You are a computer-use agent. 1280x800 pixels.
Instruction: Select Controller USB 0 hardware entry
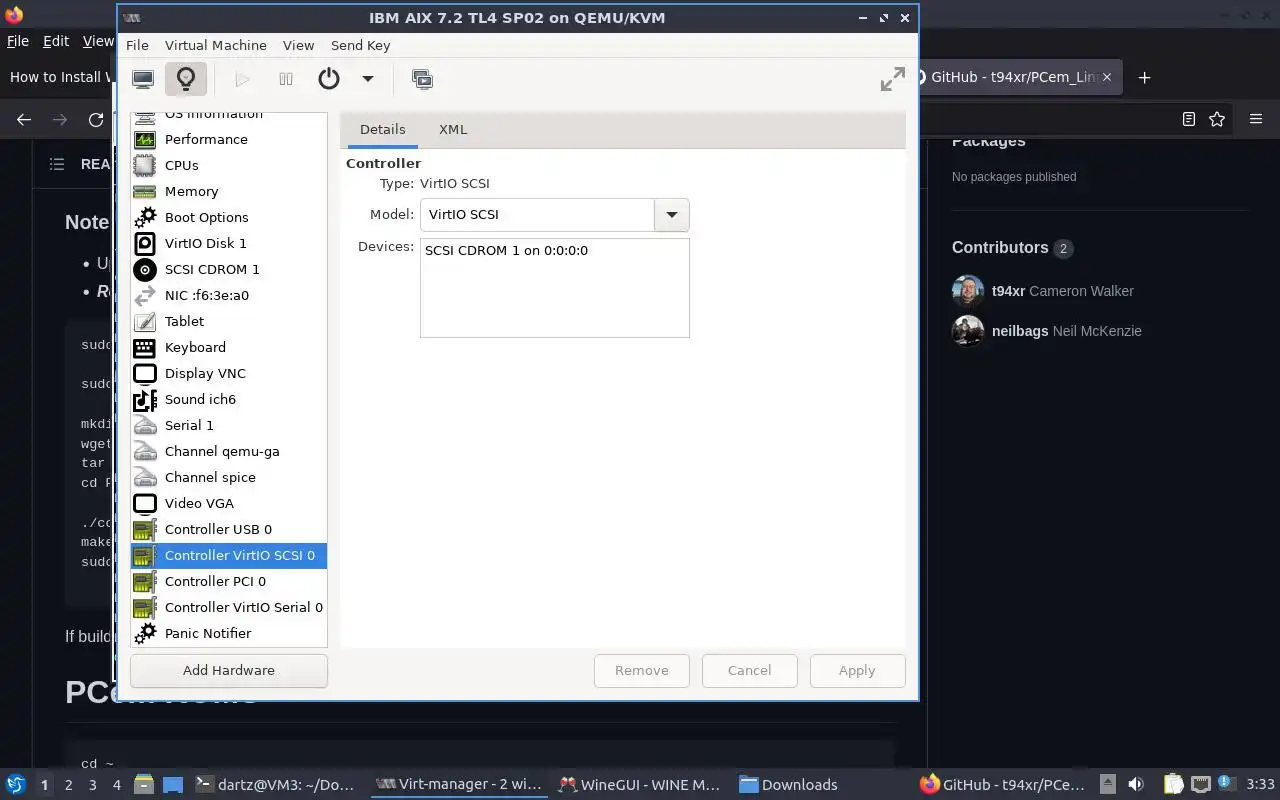coord(229,529)
